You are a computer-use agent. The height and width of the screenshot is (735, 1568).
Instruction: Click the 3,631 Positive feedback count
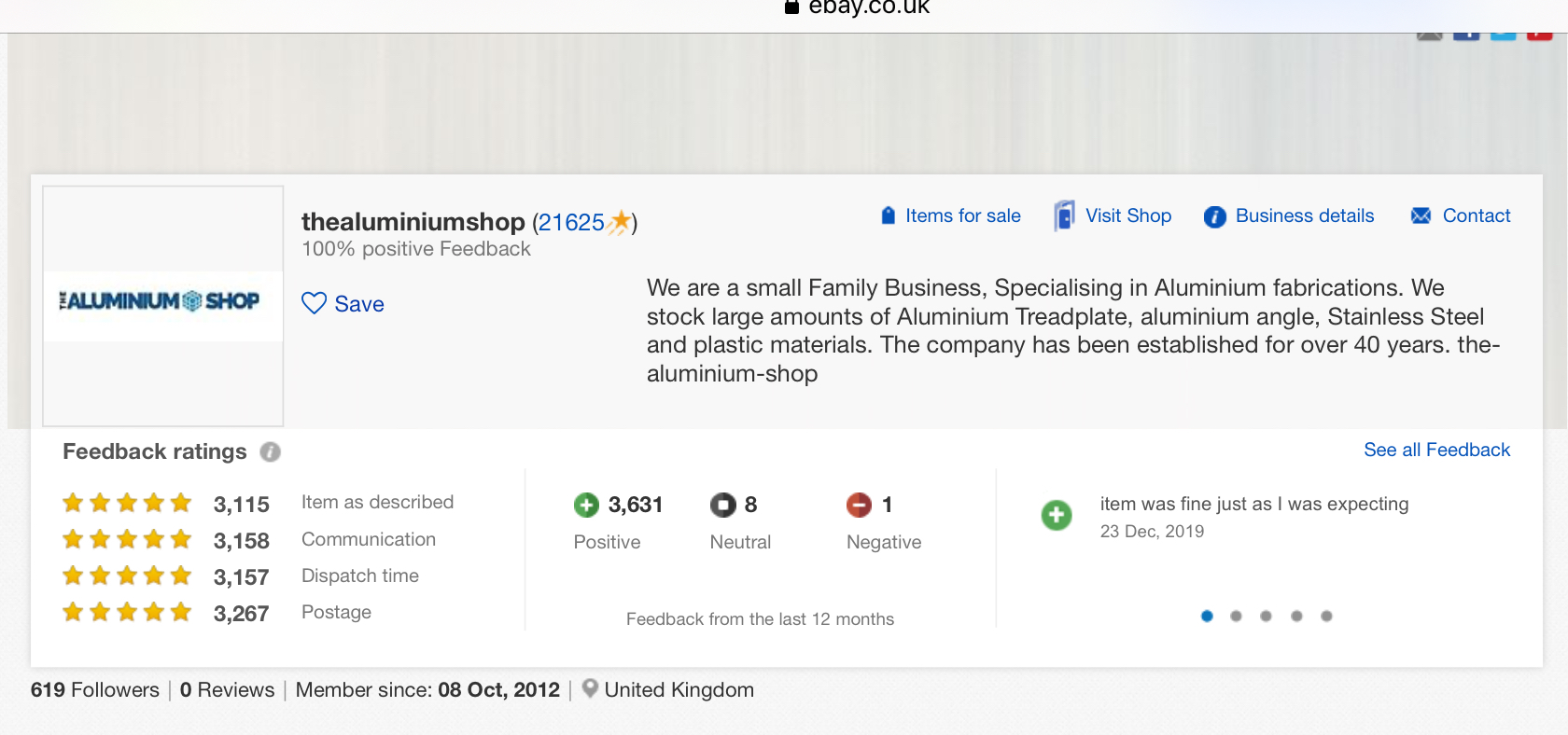(x=635, y=505)
